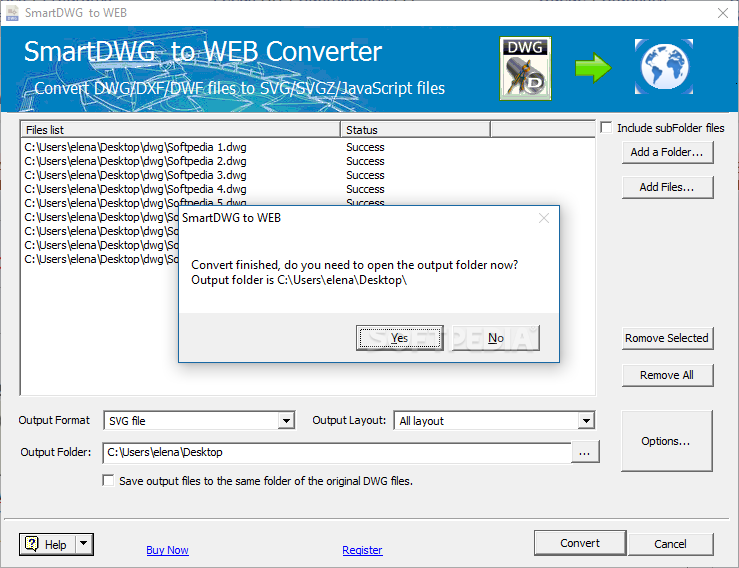
Task: Browse output folder with ellipsis button
Action: (x=584, y=452)
